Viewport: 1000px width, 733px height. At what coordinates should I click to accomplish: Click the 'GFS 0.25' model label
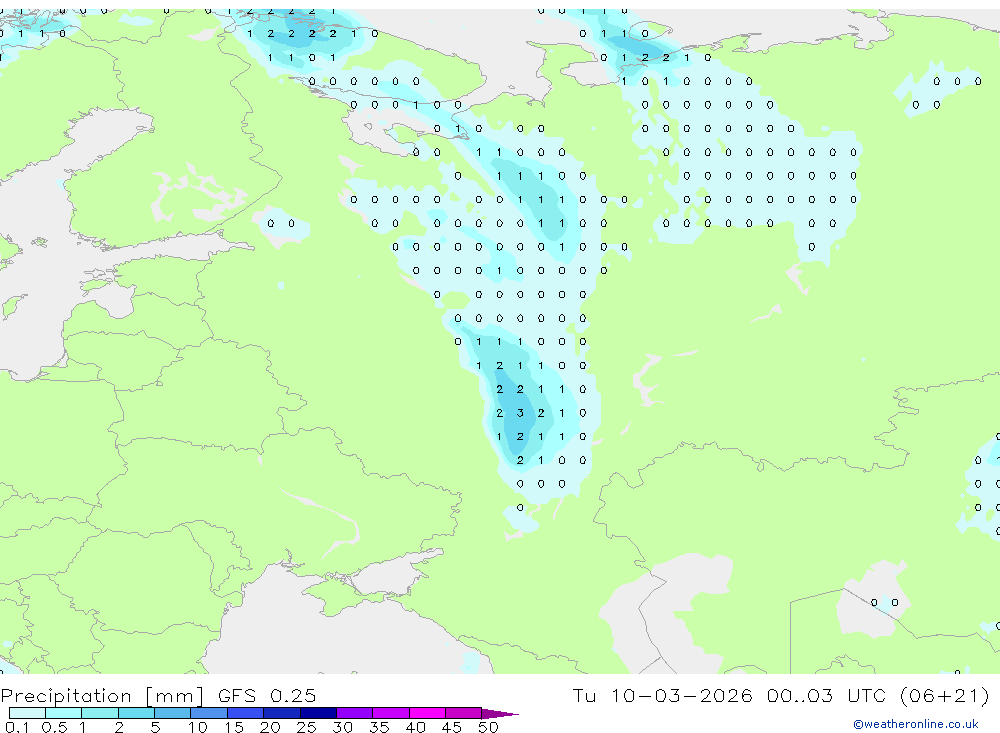pyautogui.click(x=267, y=695)
